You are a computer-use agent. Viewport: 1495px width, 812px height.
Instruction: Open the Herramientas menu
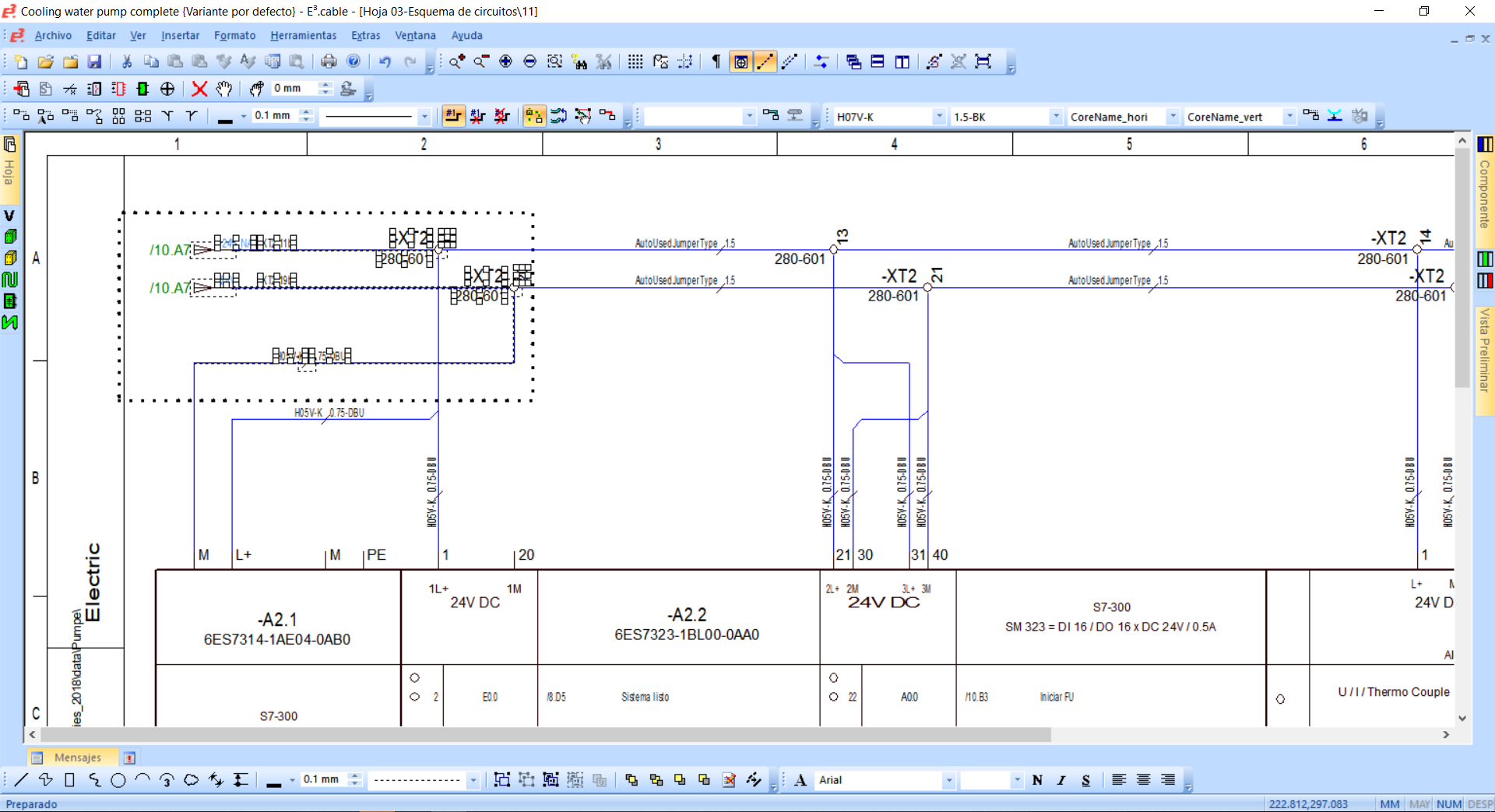click(304, 36)
